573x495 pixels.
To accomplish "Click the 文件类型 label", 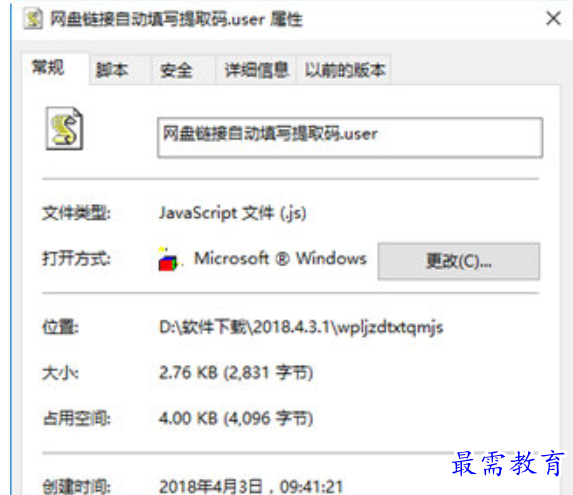I will point(76,213).
